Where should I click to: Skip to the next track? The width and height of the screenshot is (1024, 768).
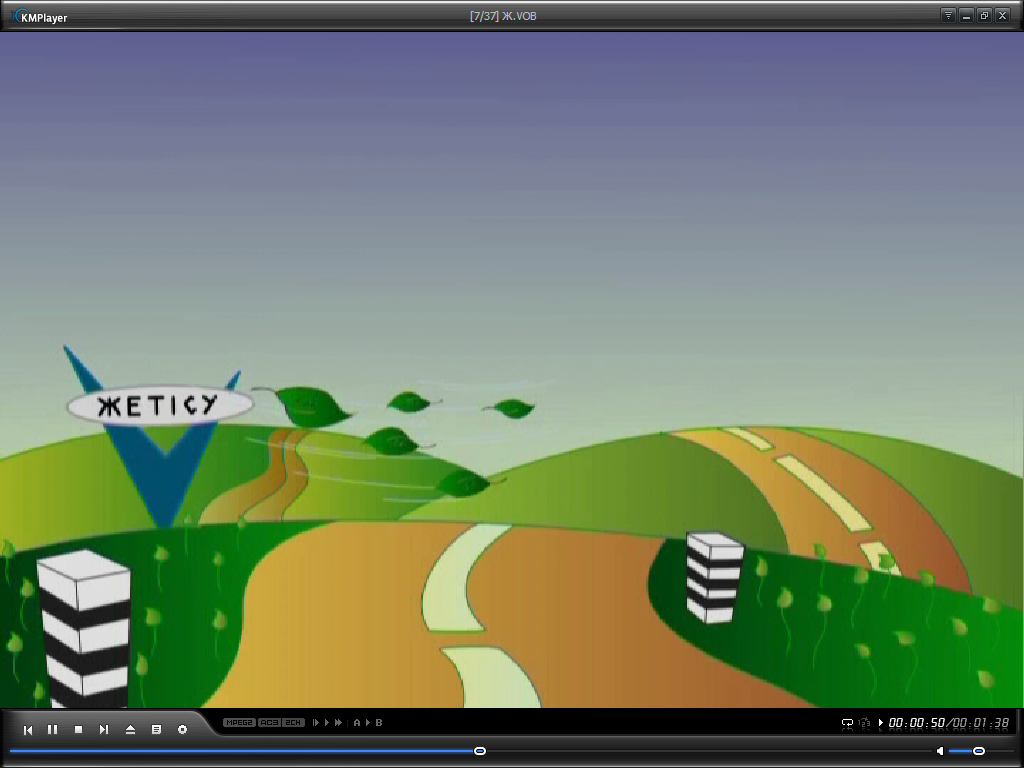tap(104, 729)
